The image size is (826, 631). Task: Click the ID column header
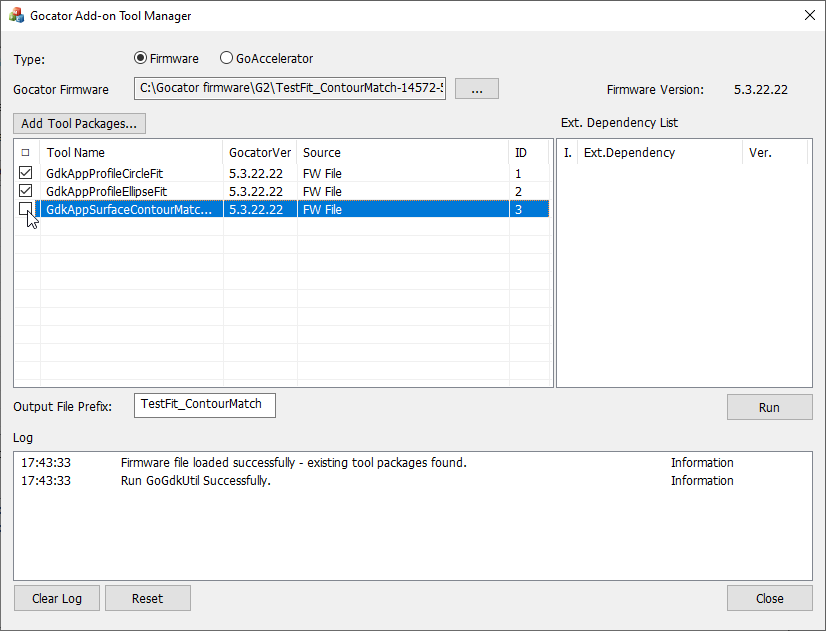point(529,153)
